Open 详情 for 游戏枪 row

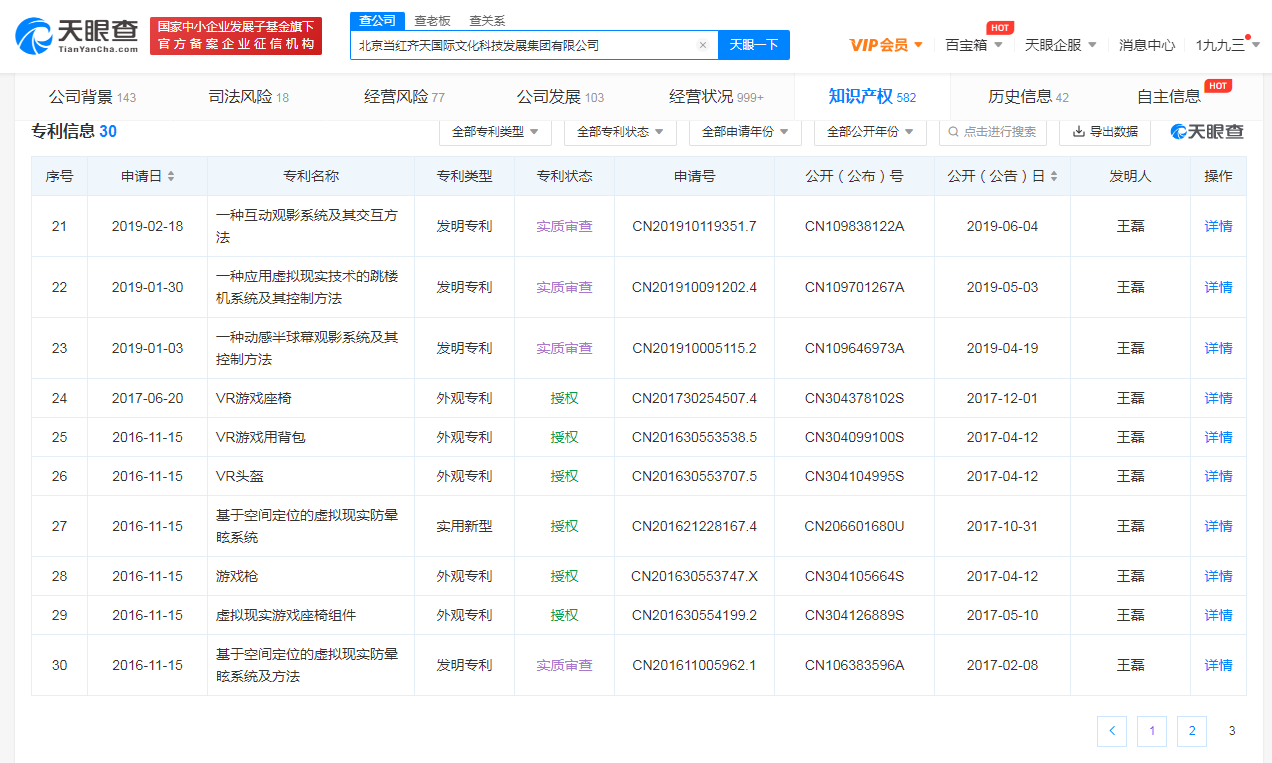[x=1218, y=576]
